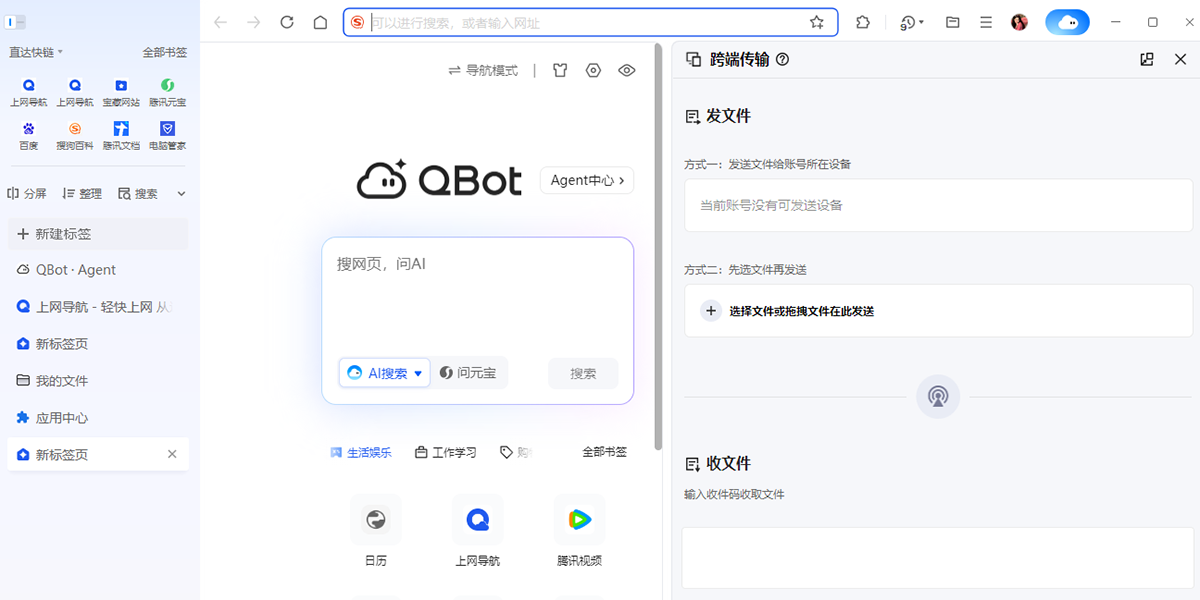
Task: Click 当前账号没有可发送设备 box
Action: 938,205
